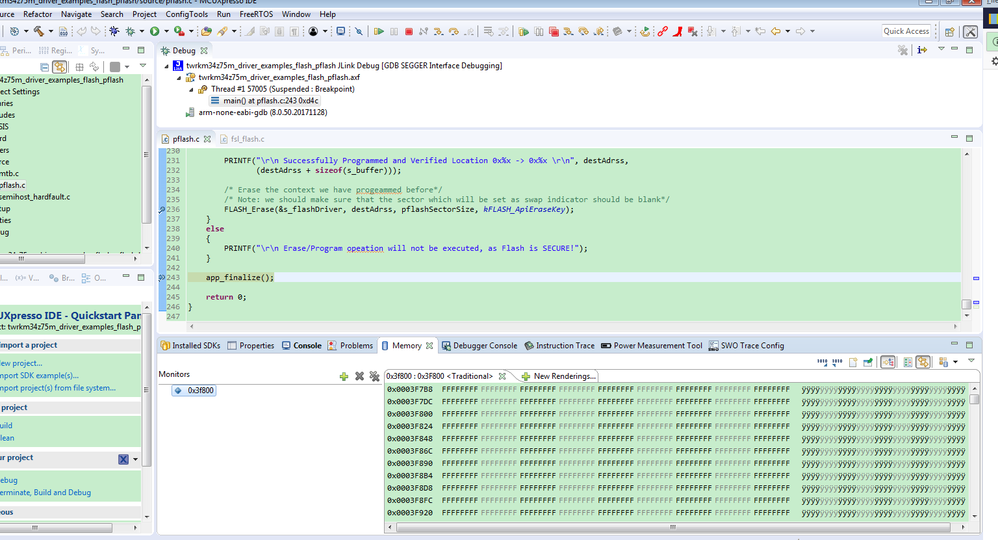
Task: Switch to the Debugger Console tab
Action: pyautogui.click(x=479, y=346)
